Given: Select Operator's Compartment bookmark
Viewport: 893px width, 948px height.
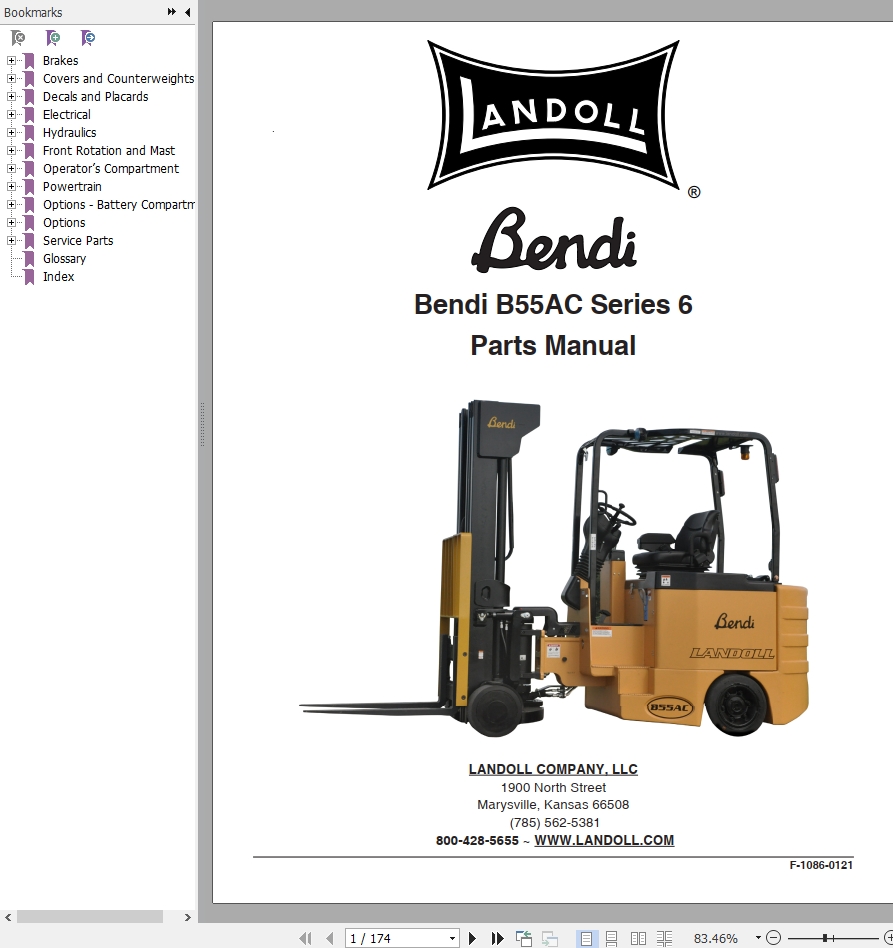Looking at the screenshot, I should 111,169.
